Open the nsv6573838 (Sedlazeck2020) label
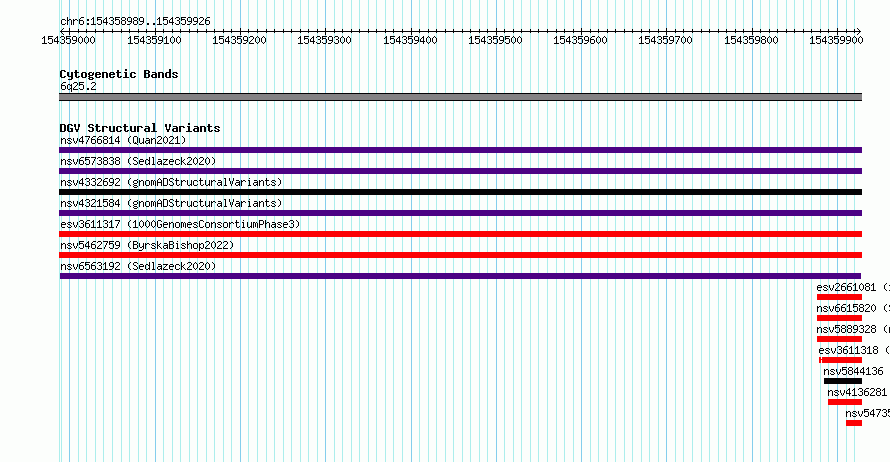Screen dimensions: 890x462 point(138,161)
